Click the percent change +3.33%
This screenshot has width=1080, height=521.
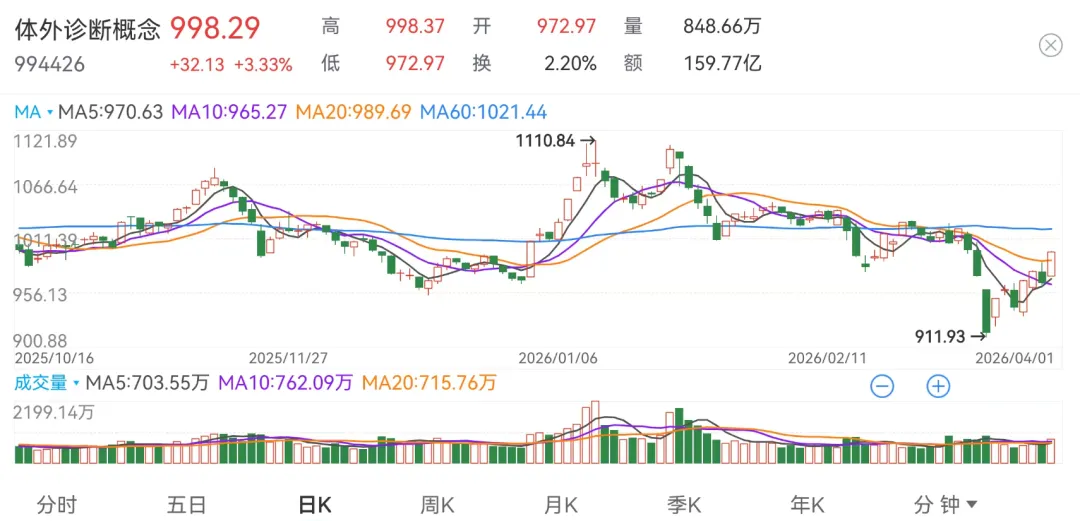pos(263,65)
